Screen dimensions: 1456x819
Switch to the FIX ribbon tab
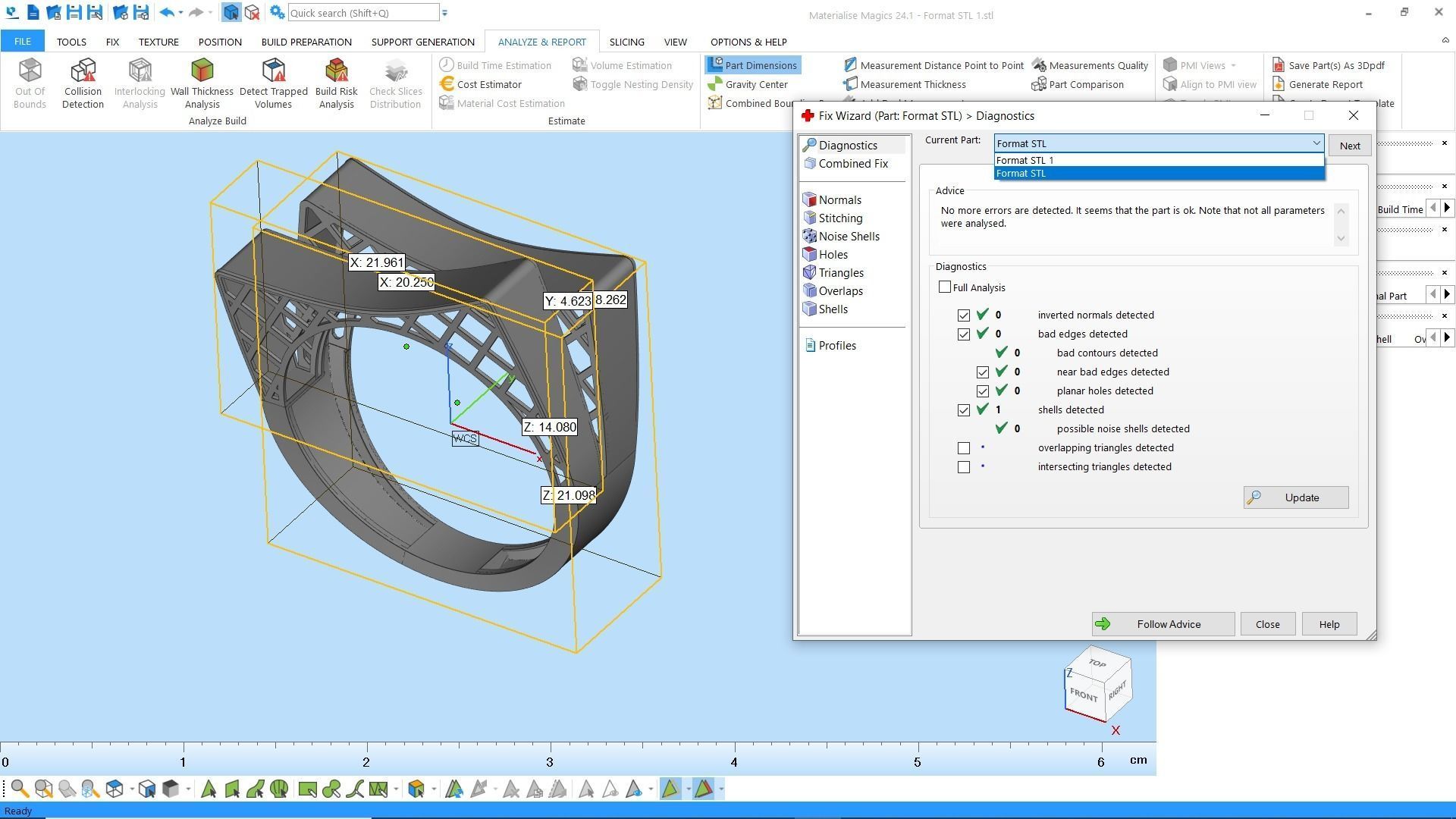pos(112,42)
